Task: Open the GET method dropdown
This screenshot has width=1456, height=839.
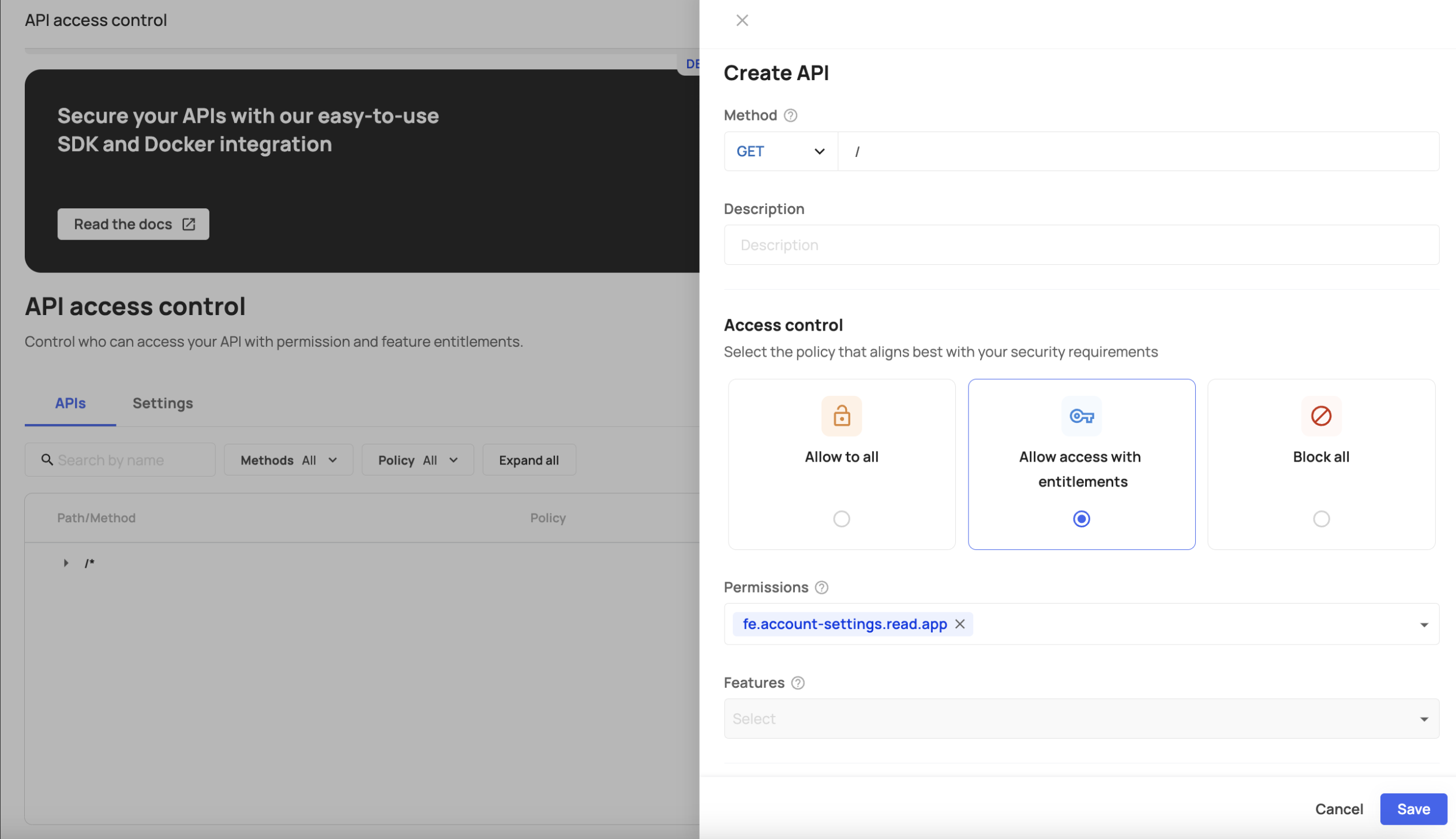Action: point(780,151)
